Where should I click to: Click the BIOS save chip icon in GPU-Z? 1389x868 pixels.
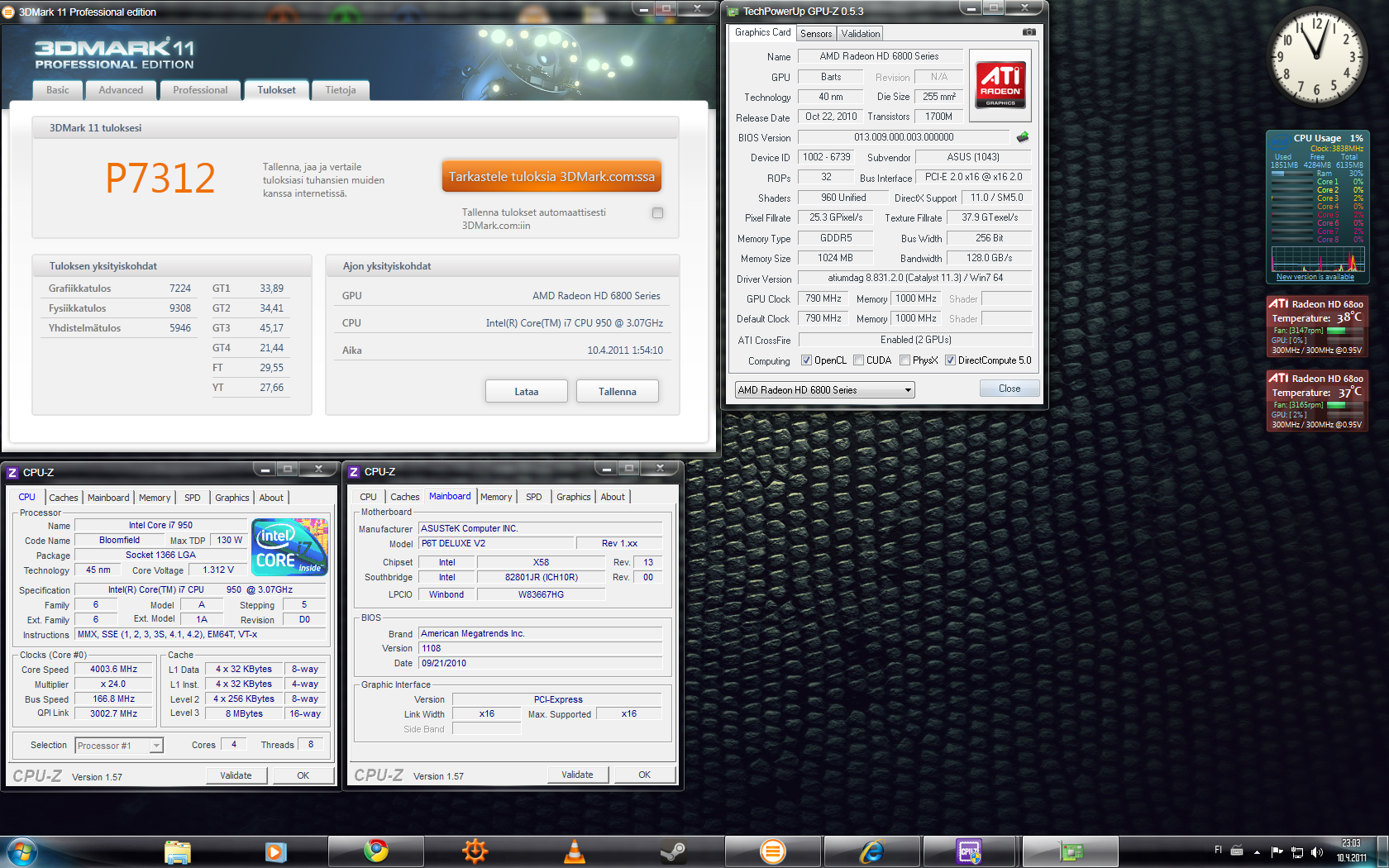click(x=1023, y=137)
